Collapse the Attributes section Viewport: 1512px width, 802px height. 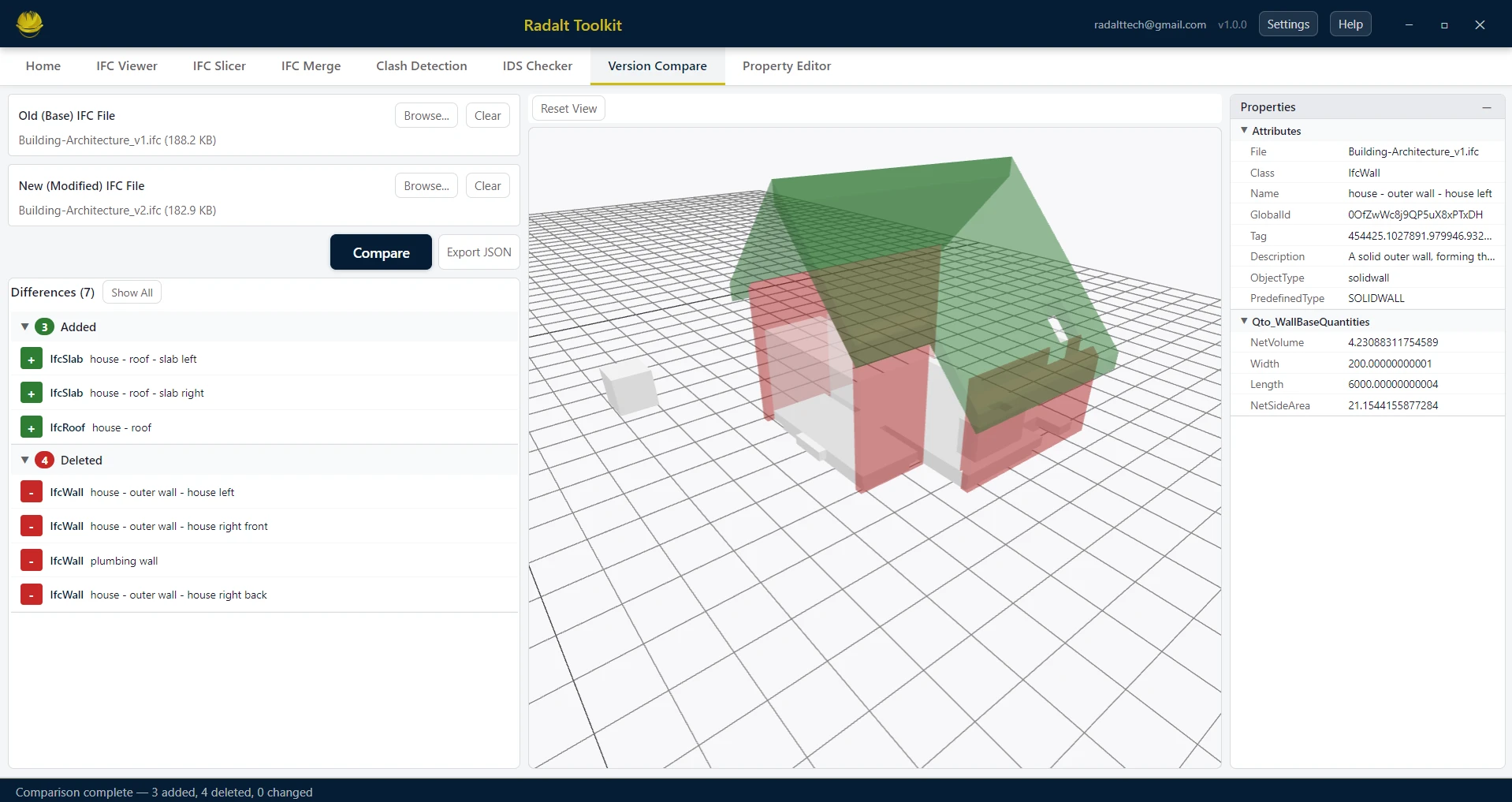pyautogui.click(x=1244, y=130)
